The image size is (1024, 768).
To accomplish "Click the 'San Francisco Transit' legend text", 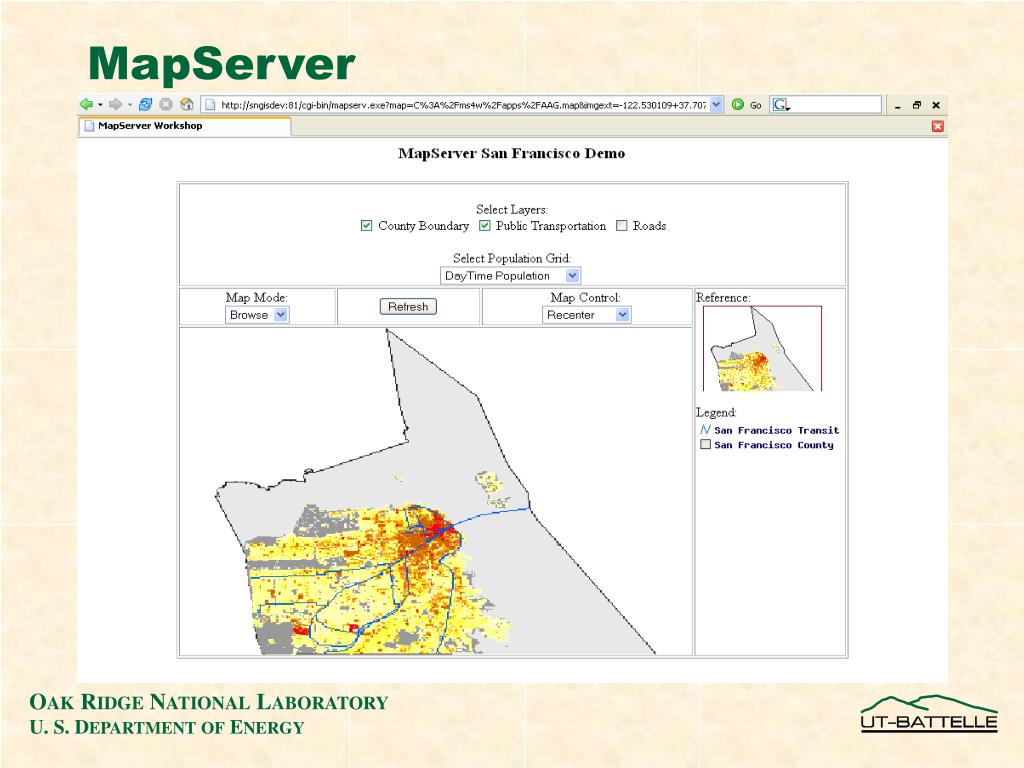I will click(776, 430).
